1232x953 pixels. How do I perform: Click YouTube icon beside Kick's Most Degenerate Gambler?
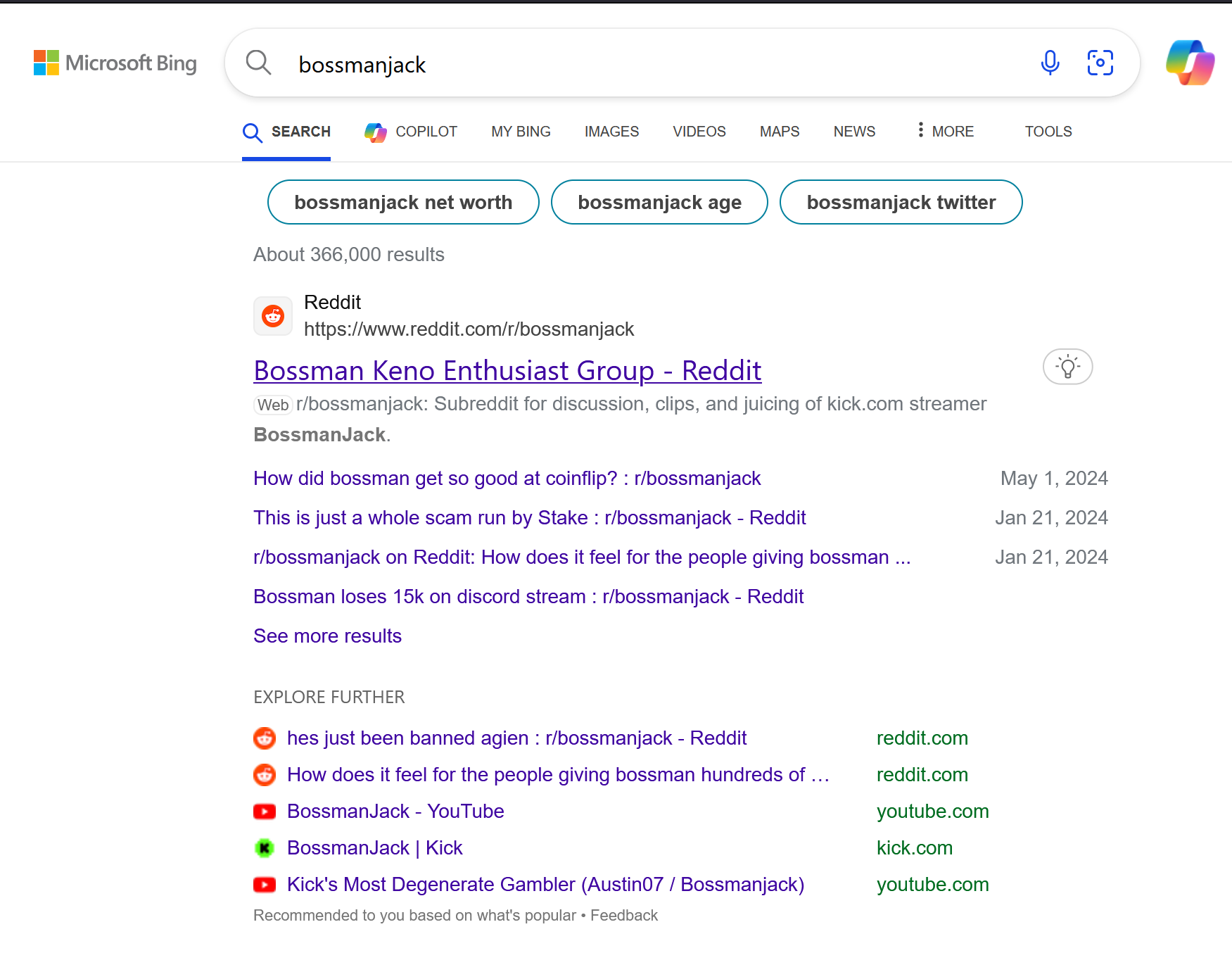[x=265, y=885]
